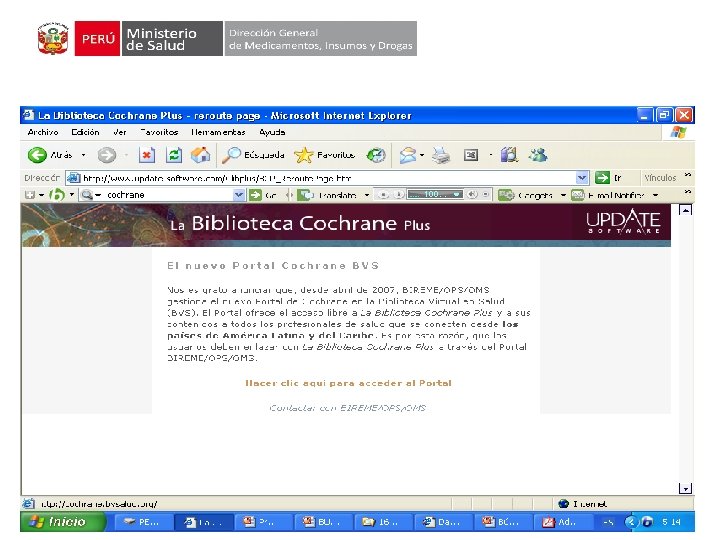The height and width of the screenshot is (540, 720).
Task: Click Email Notifier envelope icon
Action: click(x=578, y=195)
